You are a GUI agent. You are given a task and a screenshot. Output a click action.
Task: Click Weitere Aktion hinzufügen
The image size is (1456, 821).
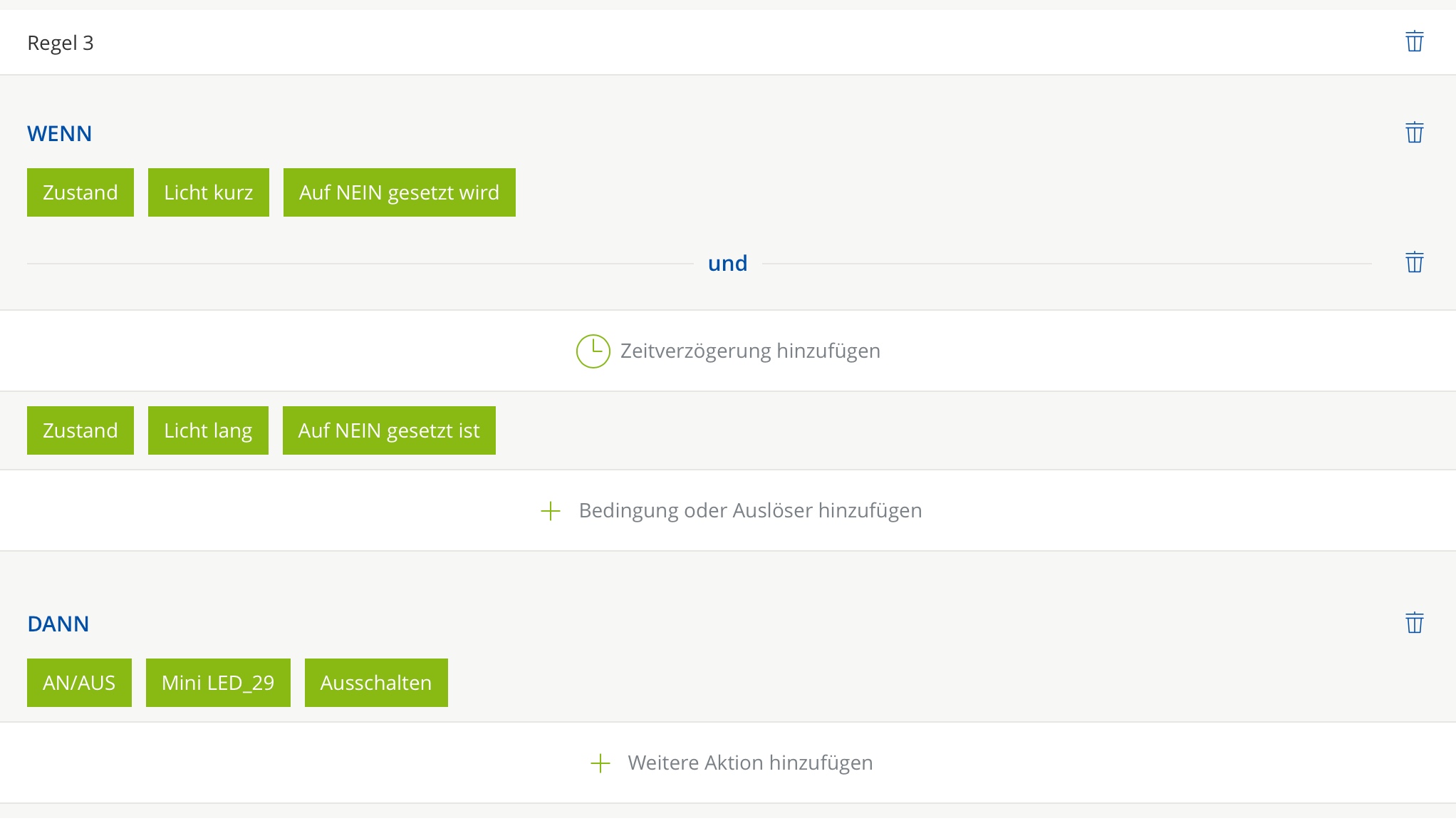pos(750,763)
